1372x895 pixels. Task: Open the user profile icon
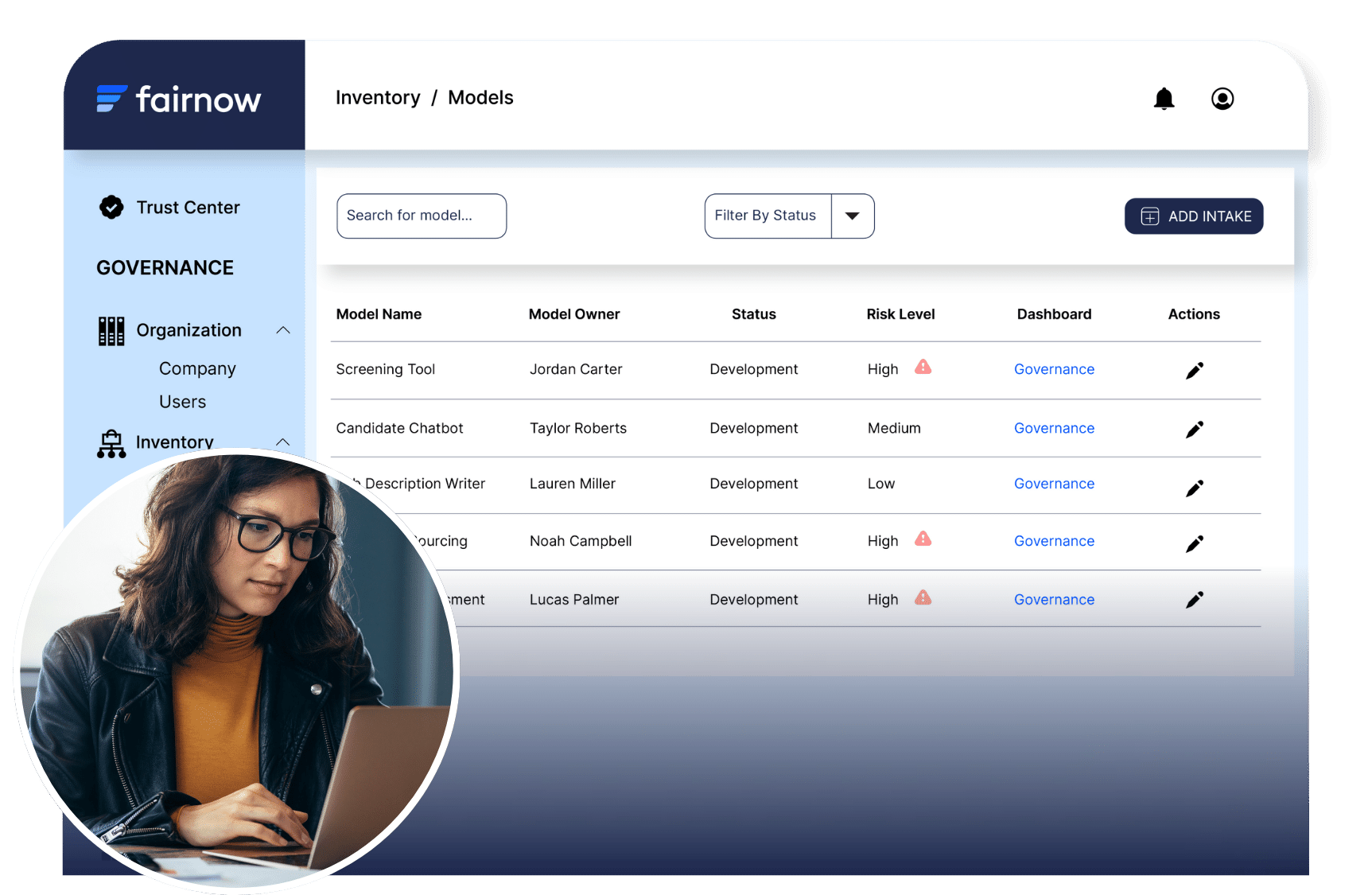1222,99
